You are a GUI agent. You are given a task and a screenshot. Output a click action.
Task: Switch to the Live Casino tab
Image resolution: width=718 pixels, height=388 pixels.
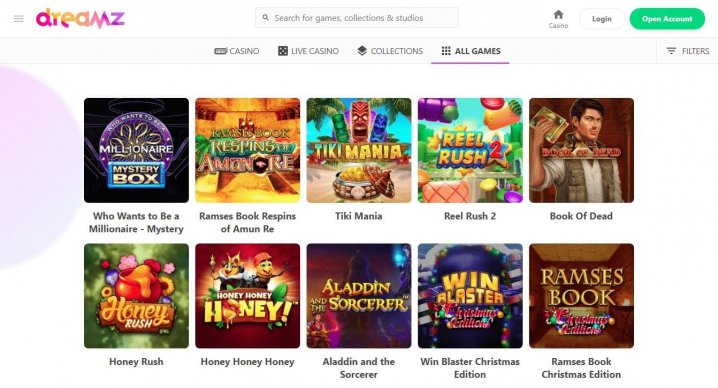[308, 51]
